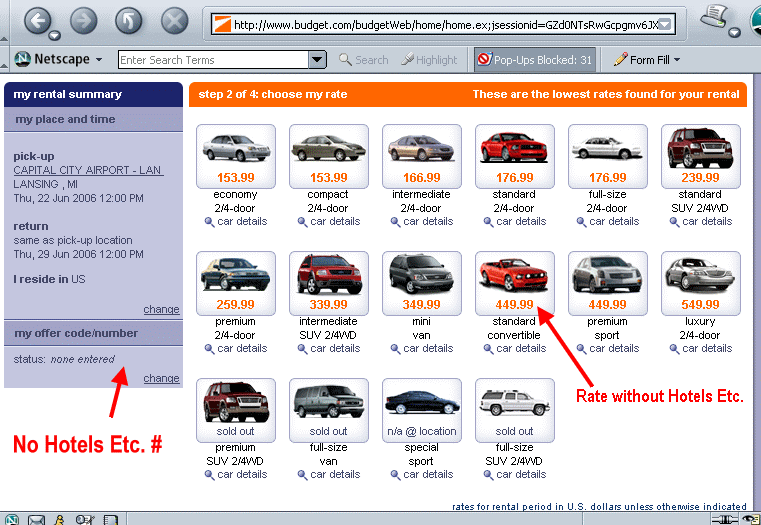Reload the page with the Reload icon
Screen dimensions: 761x525
coord(129,20)
